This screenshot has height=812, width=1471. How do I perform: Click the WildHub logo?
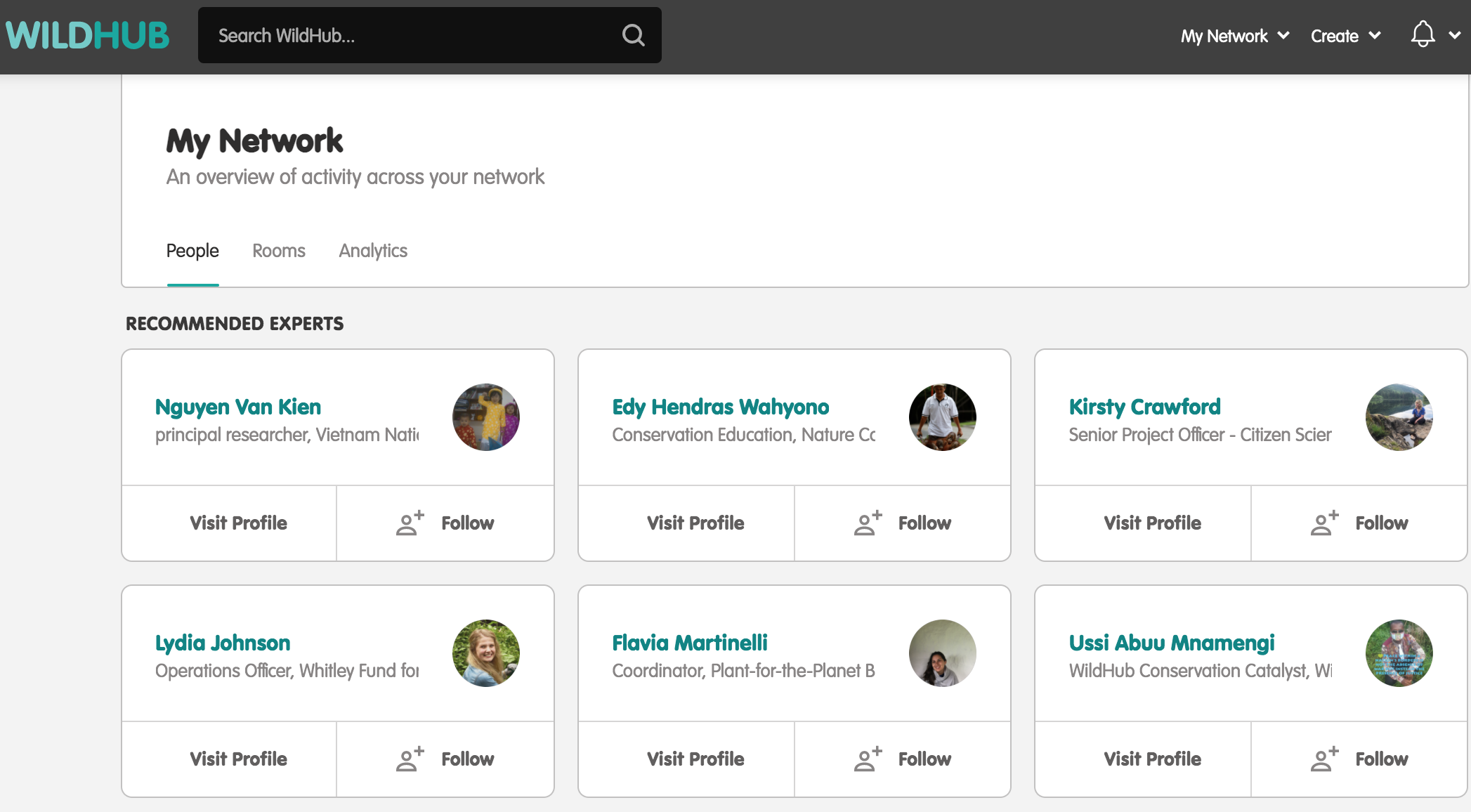87,35
